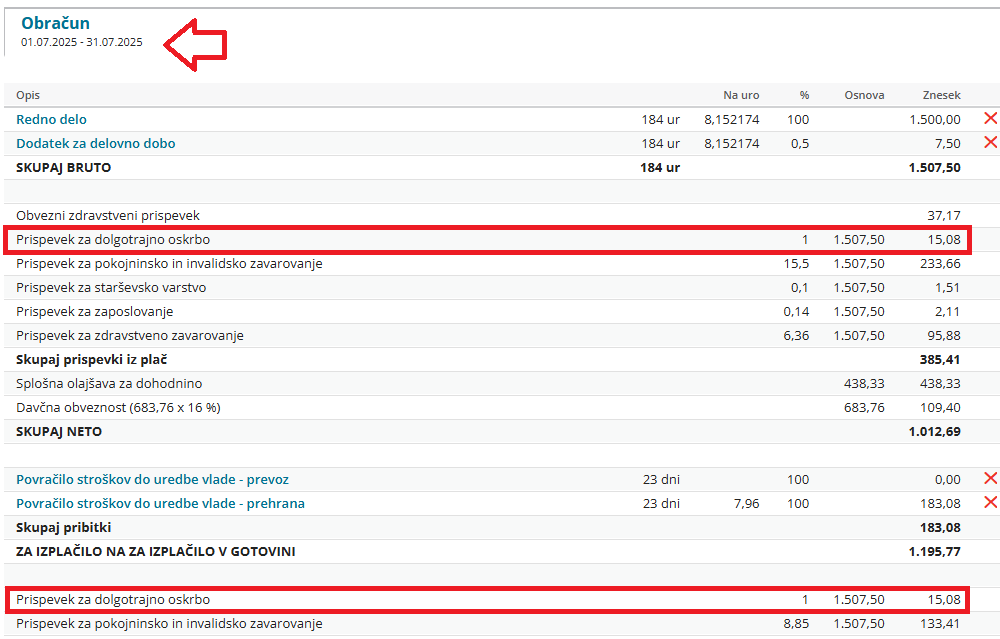Click 23 dni in prevoz row
Screen dimensions: 1000x639
661,480
